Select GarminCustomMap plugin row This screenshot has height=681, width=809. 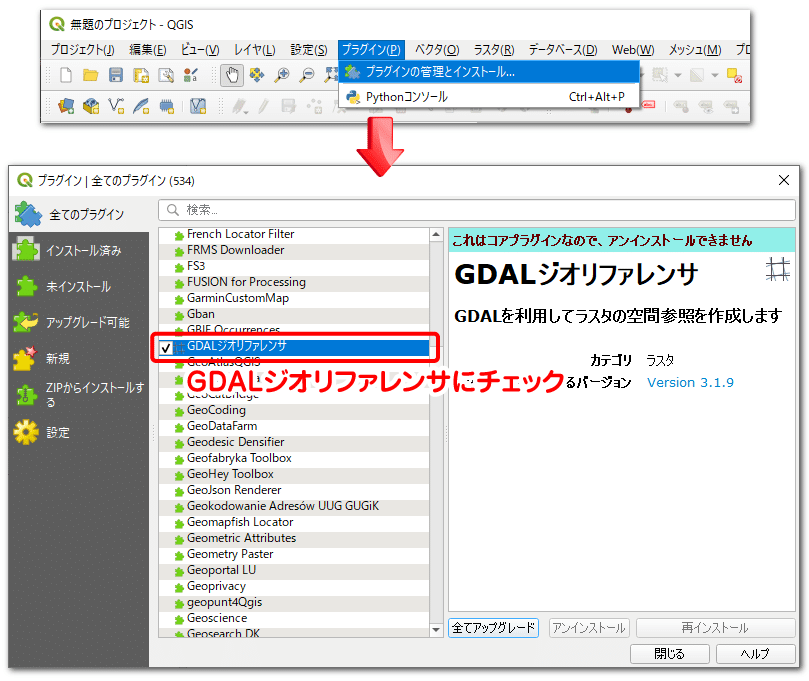point(294,298)
